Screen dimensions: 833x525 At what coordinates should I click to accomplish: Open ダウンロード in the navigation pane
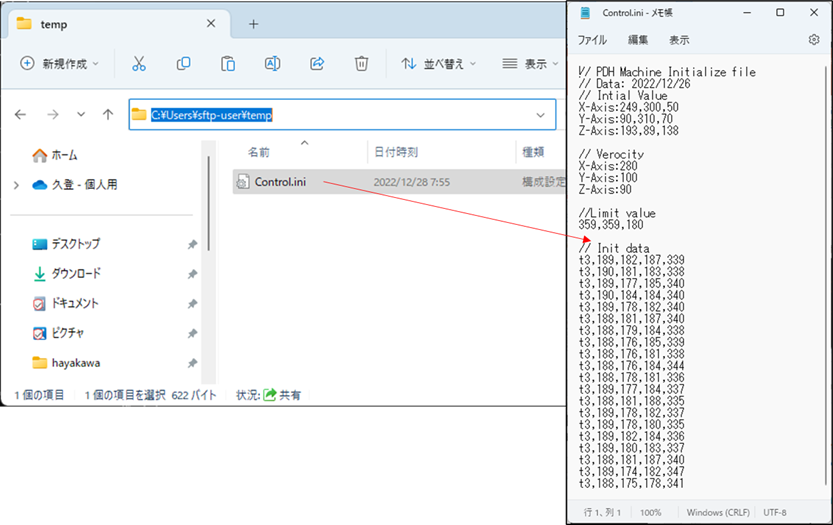pos(76,273)
